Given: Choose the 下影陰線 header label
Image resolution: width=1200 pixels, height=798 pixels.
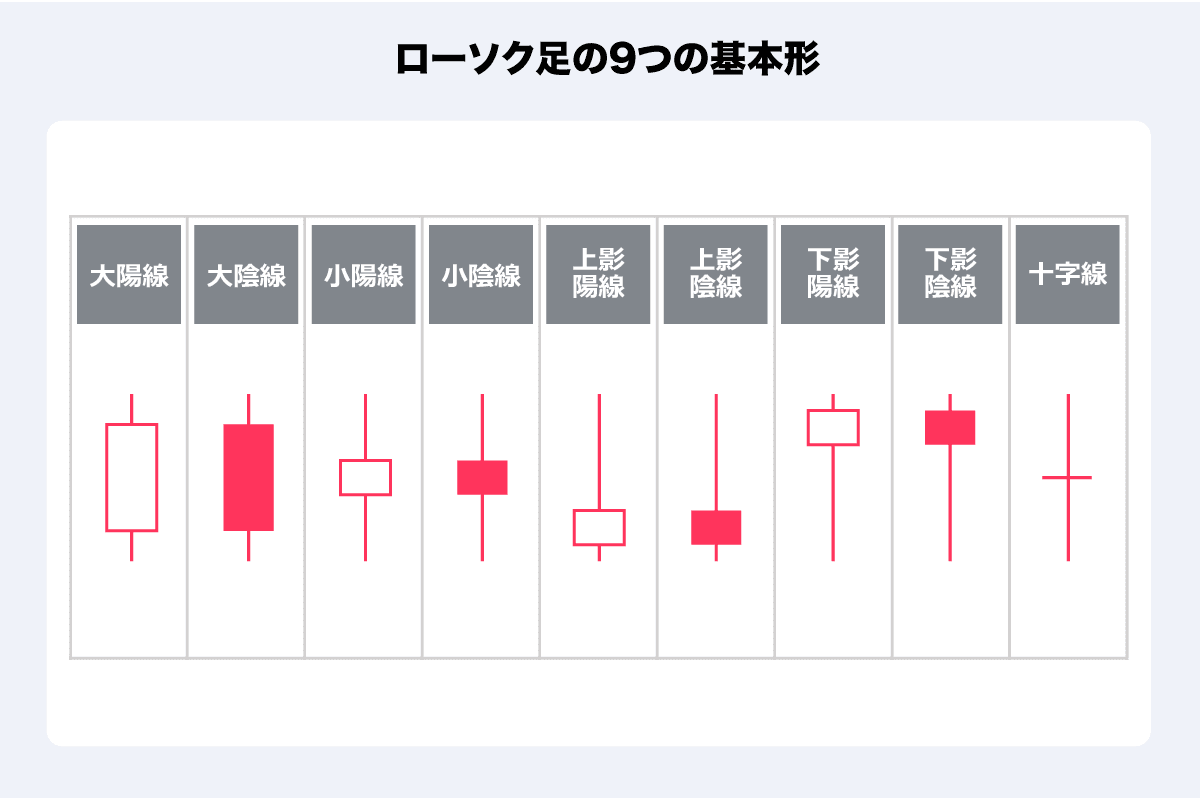Looking at the screenshot, I should [x=950, y=275].
